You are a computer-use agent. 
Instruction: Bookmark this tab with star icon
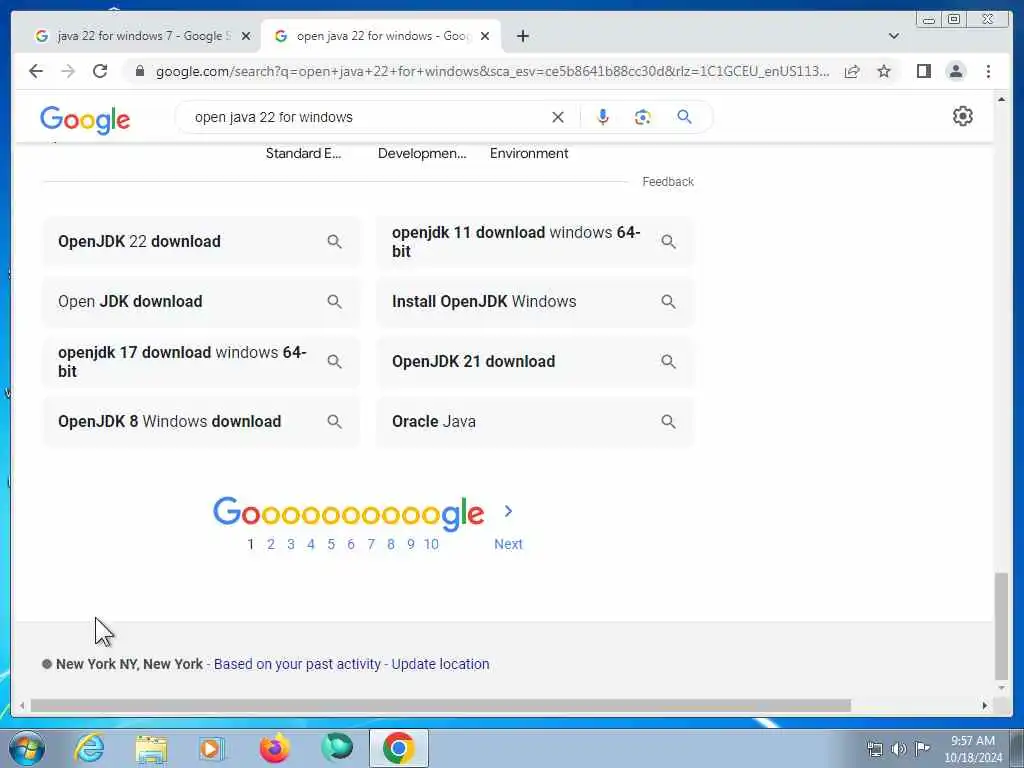coord(884,71)
